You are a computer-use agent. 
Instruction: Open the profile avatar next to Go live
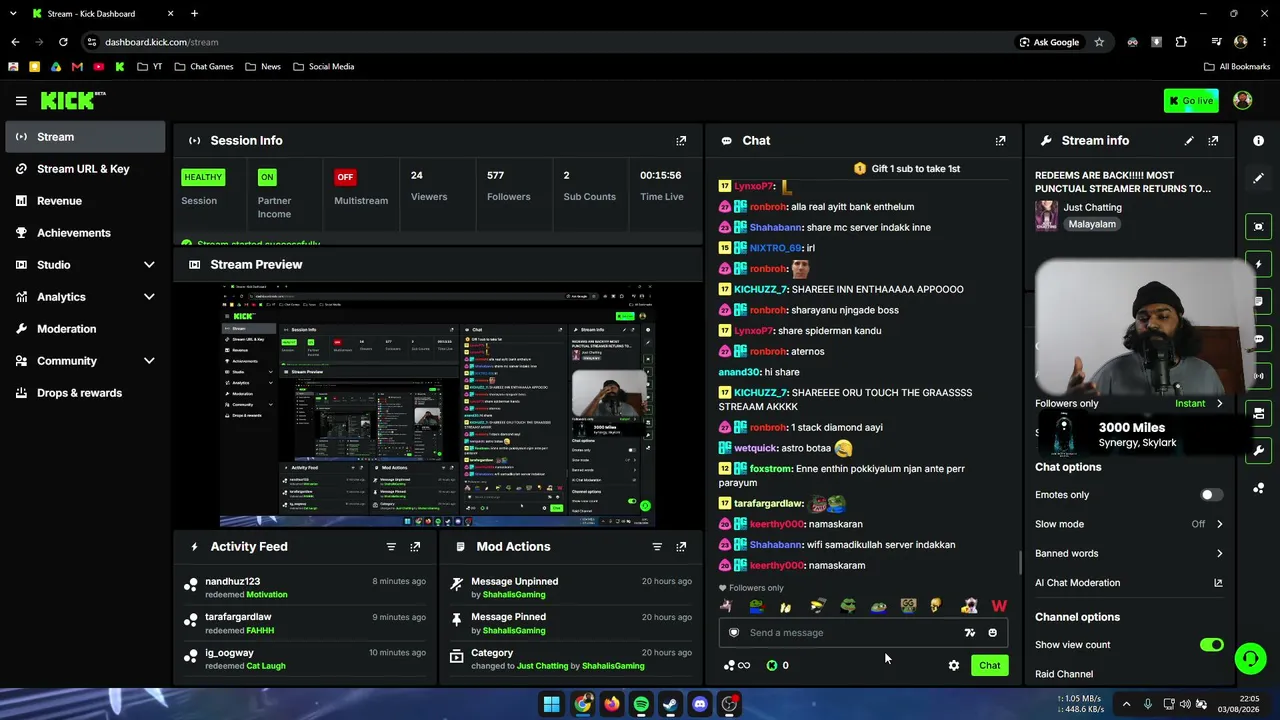click(x=1243, y=100)
